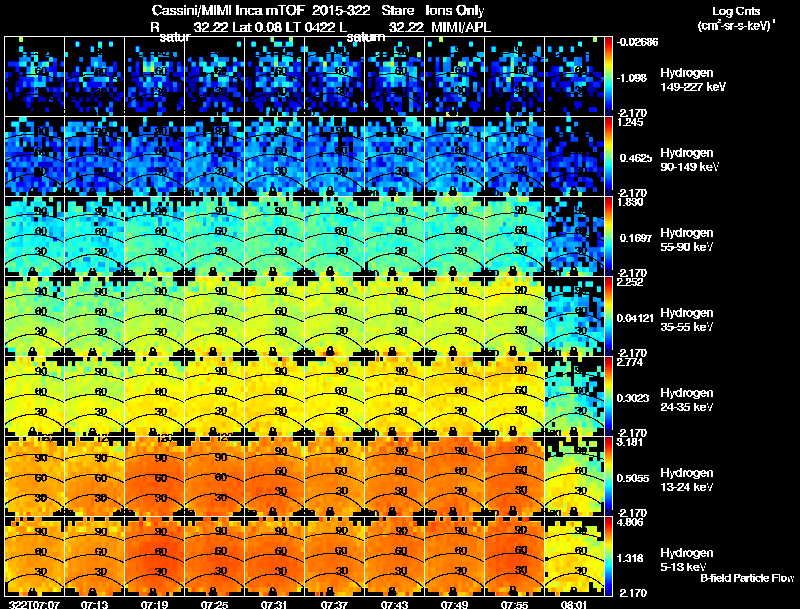Select the 'Cassini/MIMI Inca mTOF' title
800x609 pixels.
pos(224,11)
